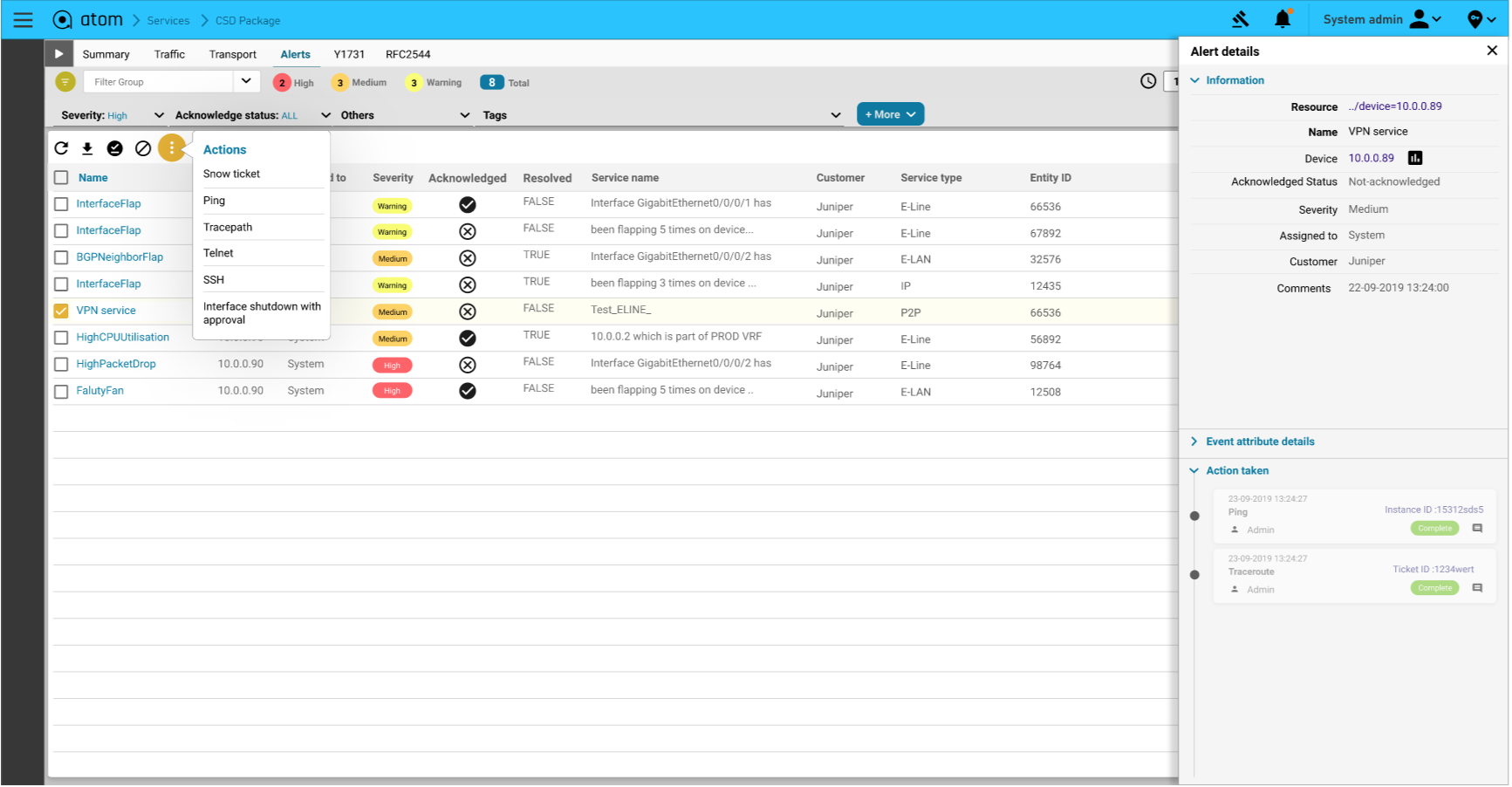
Task: Open comment icon on Traceroute action
Action: coord(1477,589)
